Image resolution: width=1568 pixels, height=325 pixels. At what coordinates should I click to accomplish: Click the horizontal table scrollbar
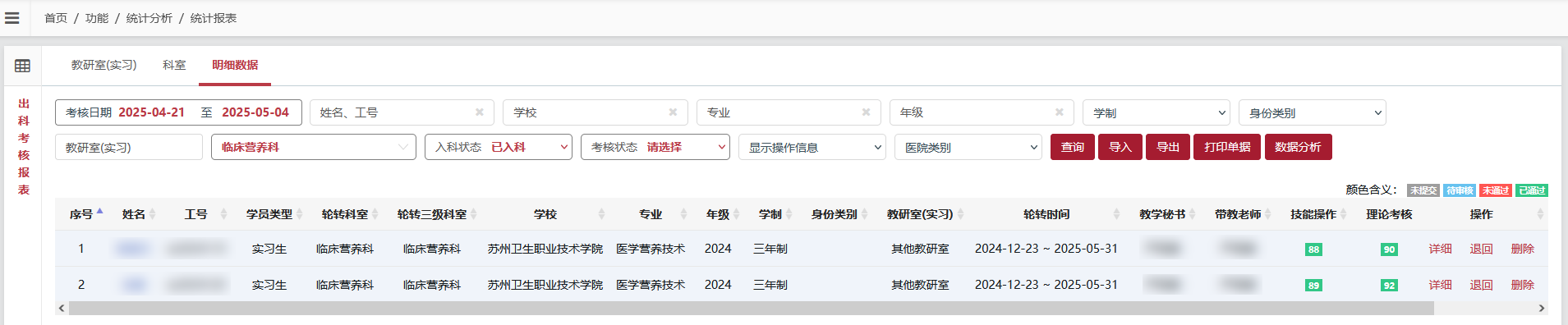pos(751,308)
